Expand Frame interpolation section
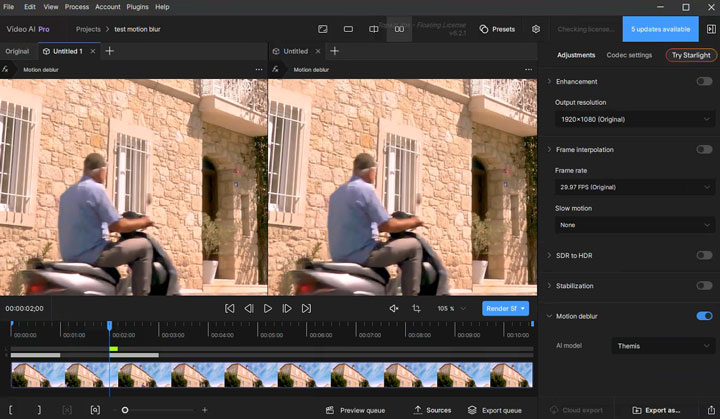Viewport: 720px width, 419px height. coord(549,149)
